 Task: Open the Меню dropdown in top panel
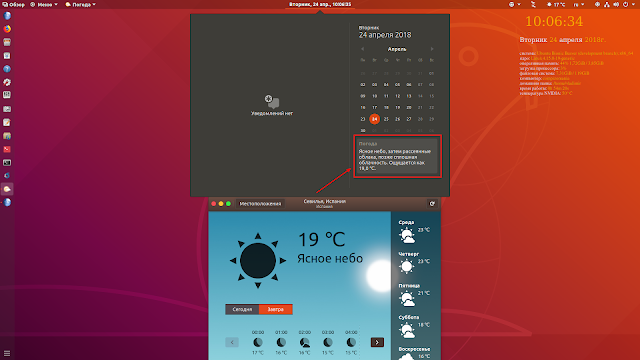click(44, 4)
